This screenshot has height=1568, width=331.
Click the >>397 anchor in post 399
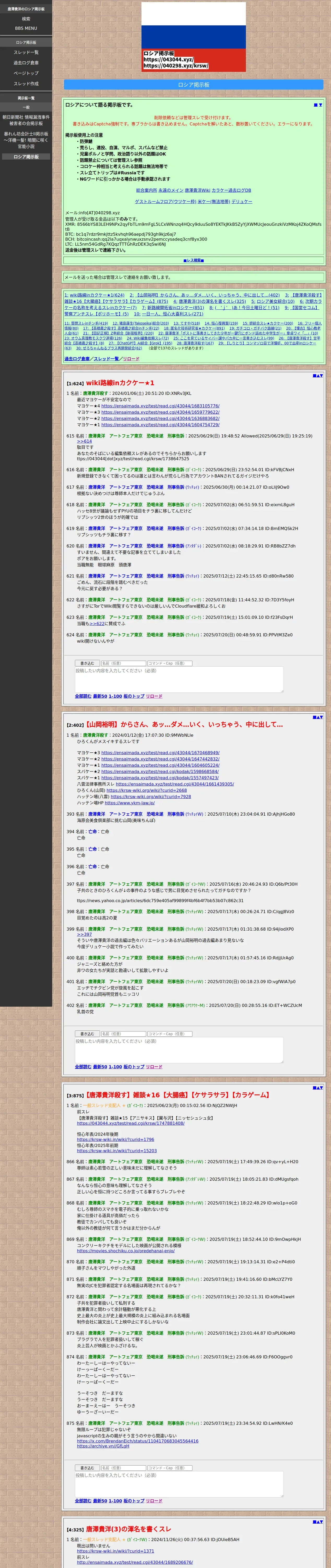[84, 934]
